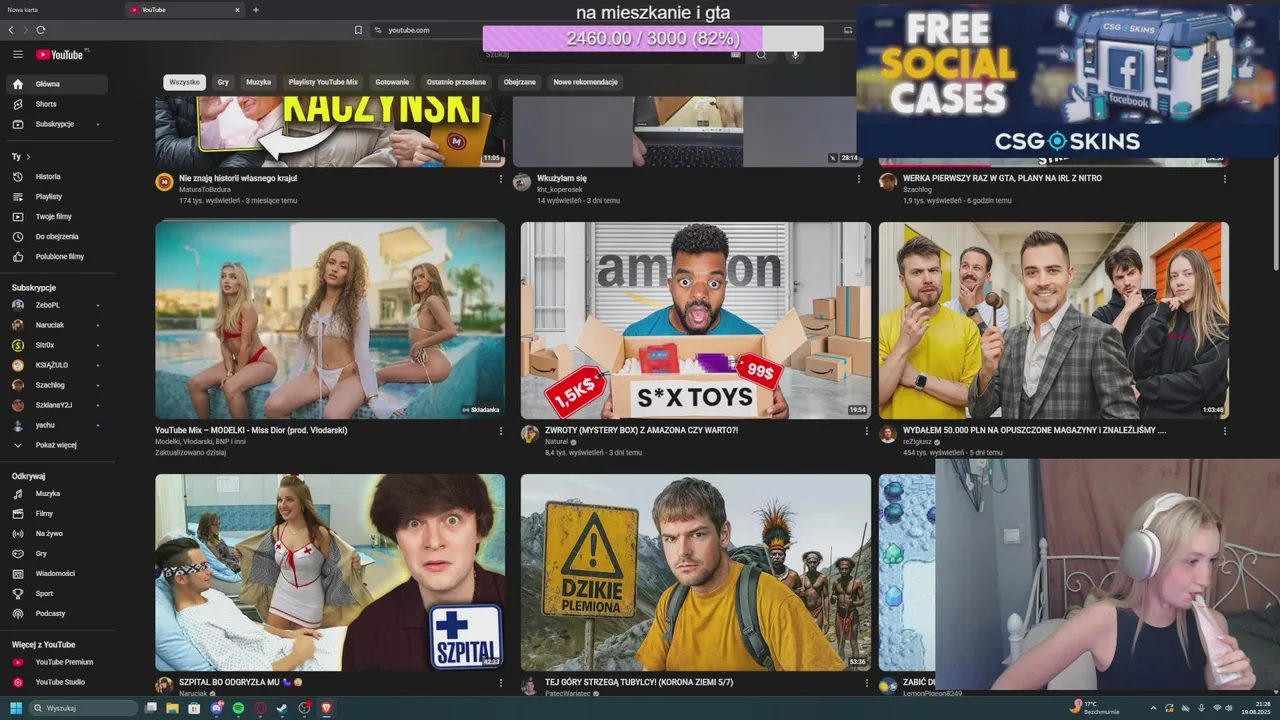This screenshot has width=1280, height=720.
Task: Open MODELKI Miss Dior mix thumbnail
Action: (330, 320)
